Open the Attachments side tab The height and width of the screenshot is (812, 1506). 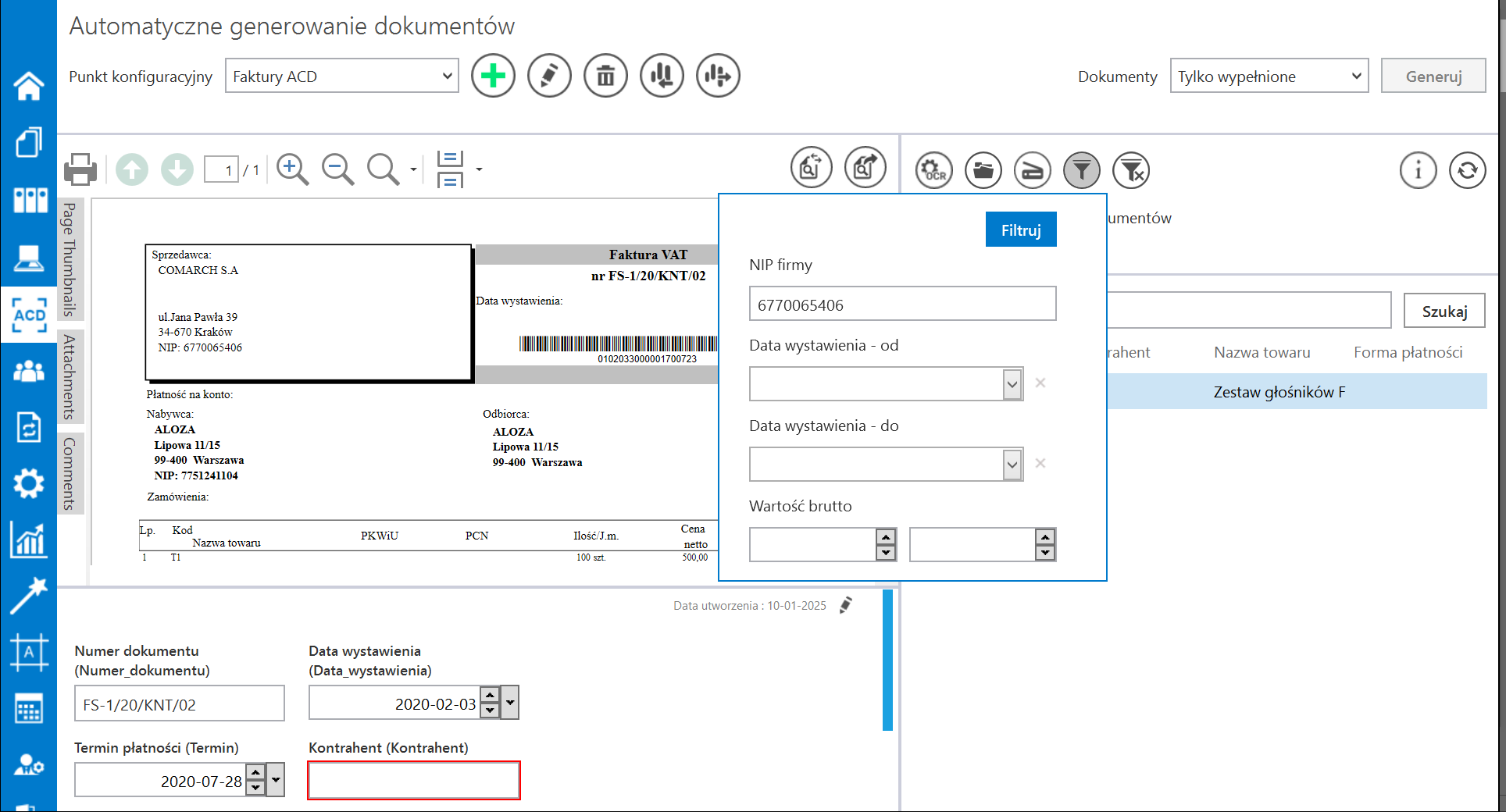pyautogui.click(x=70, y=376)
